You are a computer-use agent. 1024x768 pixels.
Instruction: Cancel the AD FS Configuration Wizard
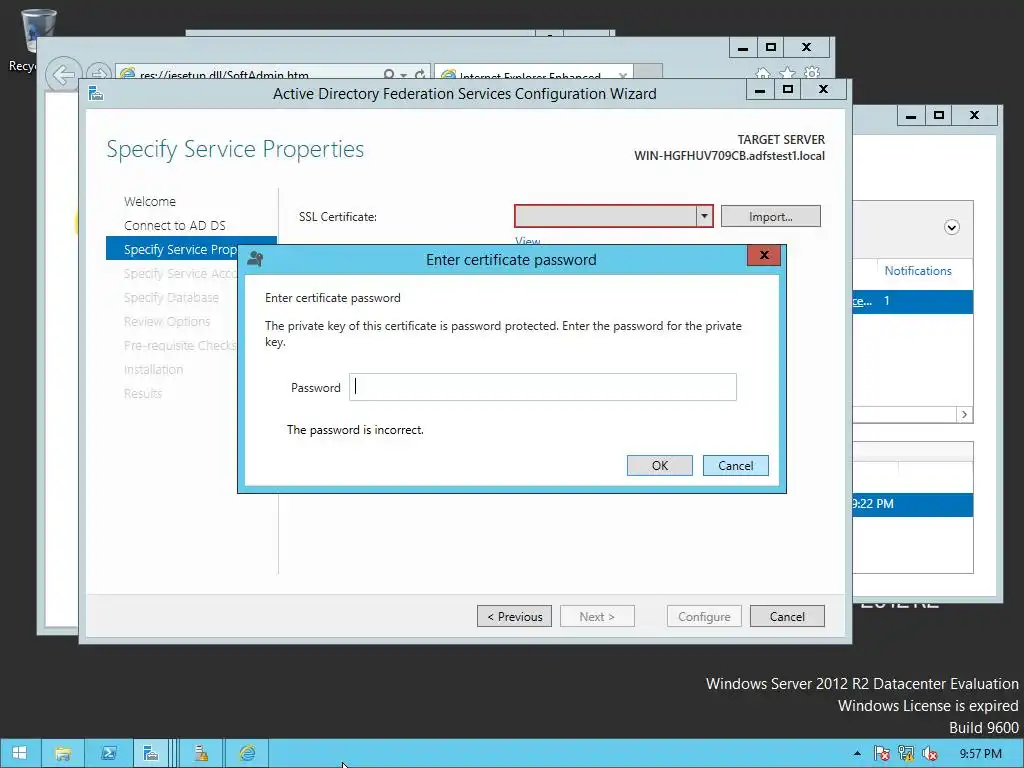pos(787,616)
